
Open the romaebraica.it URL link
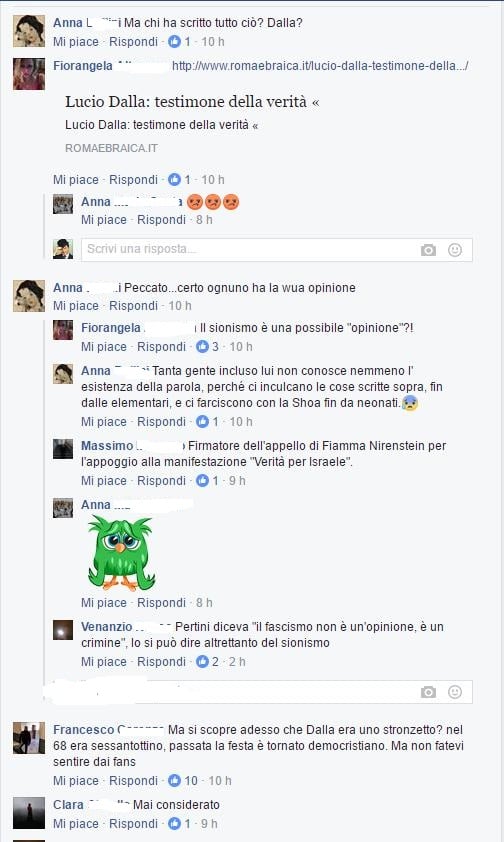(320, 66)
